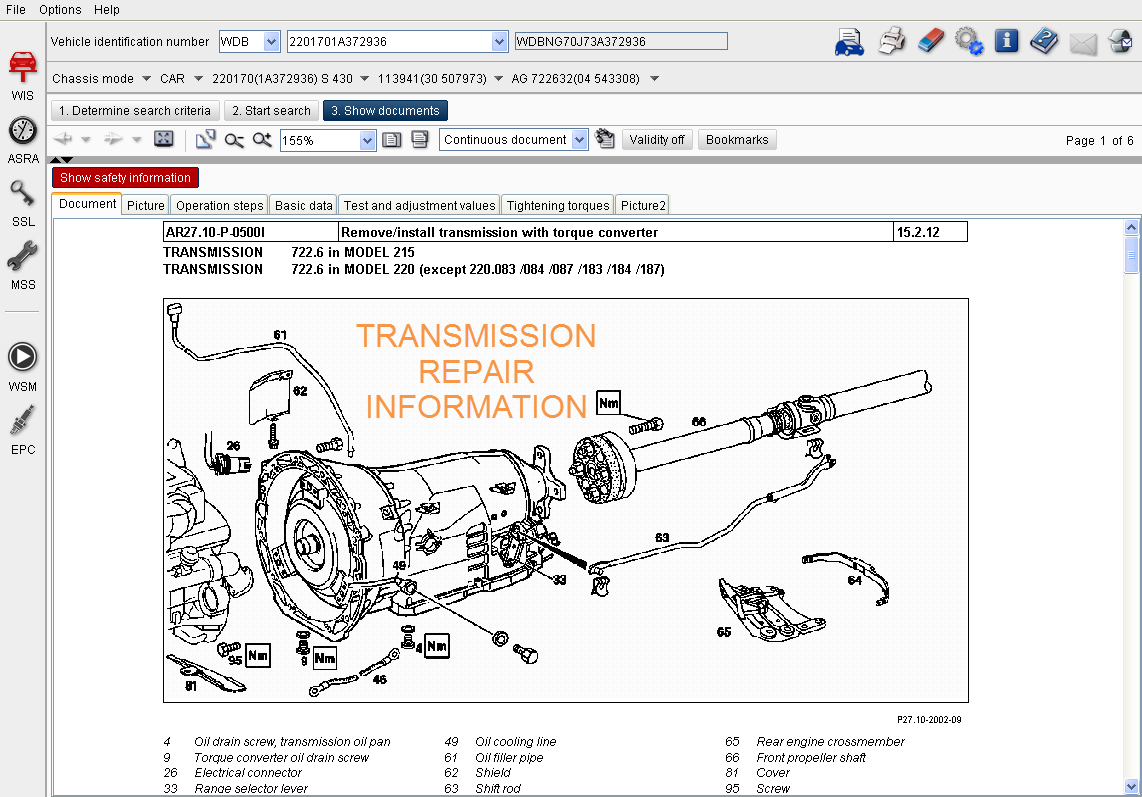This screenshot has width=1142, height=797.
Task: Open the back history dropdown arrow
Action: click(86, 139)
